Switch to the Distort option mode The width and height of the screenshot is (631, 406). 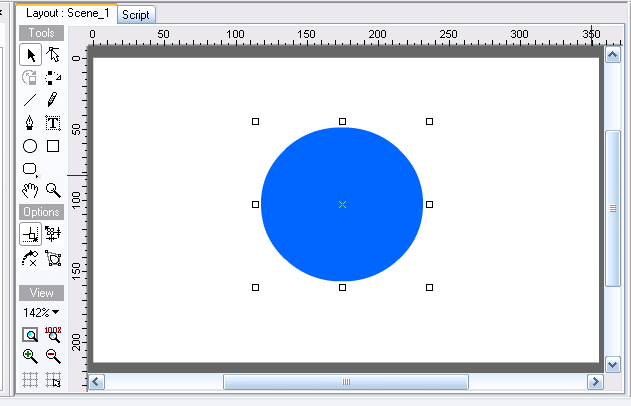[x=53, y=258]
